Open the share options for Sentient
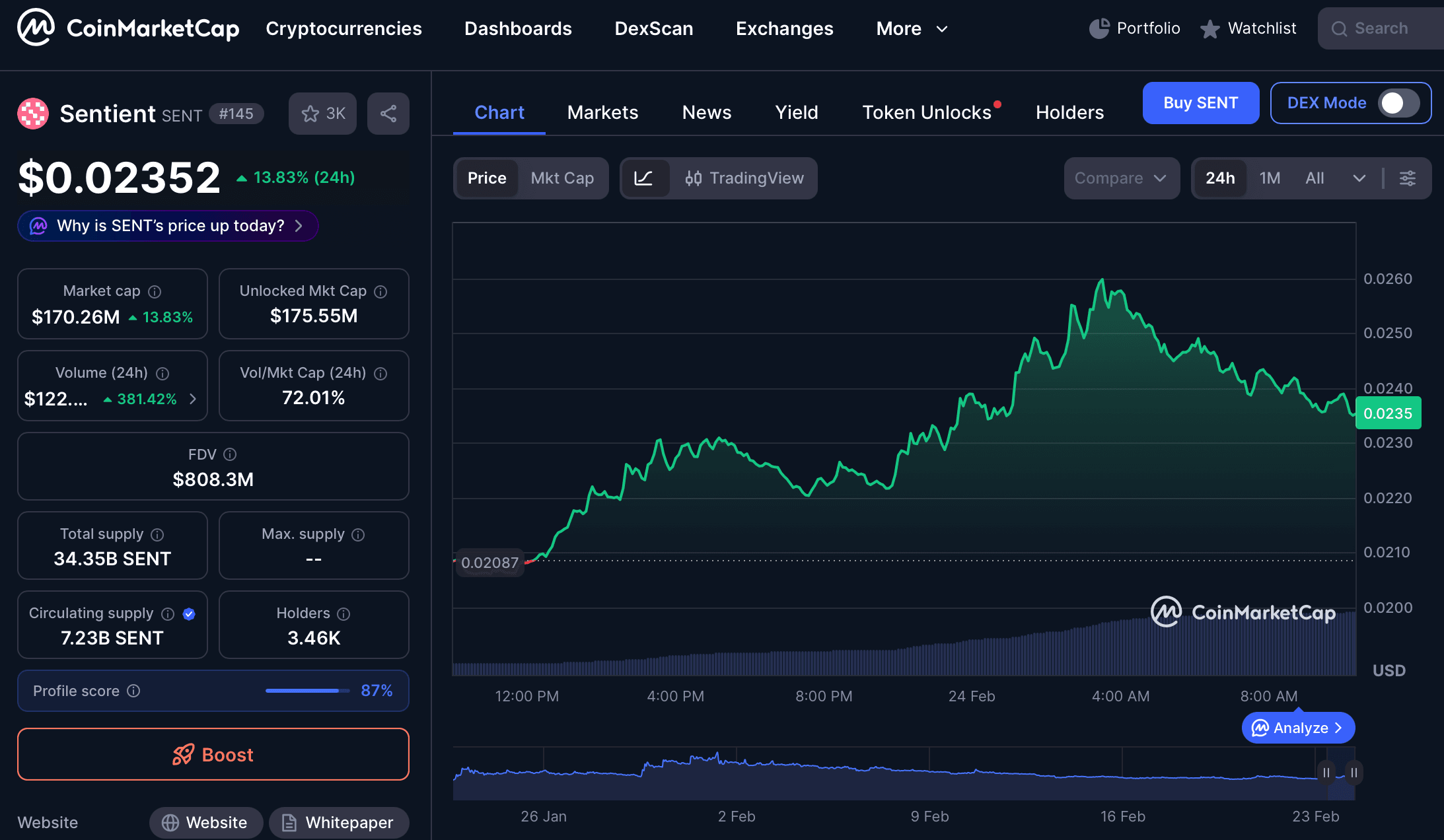The image size is (1444, 840). pos(388,113)
